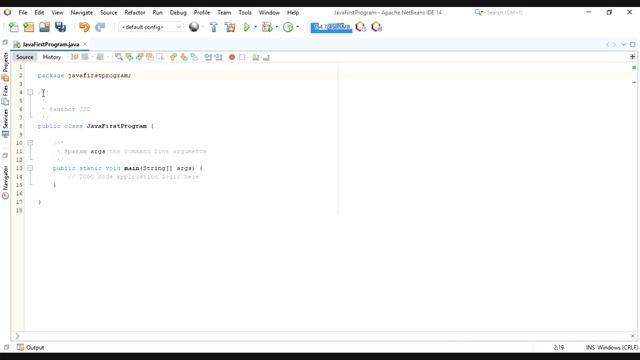Click the INS insert mode indicator
640x360 pixels.
[x=590, y=347]
